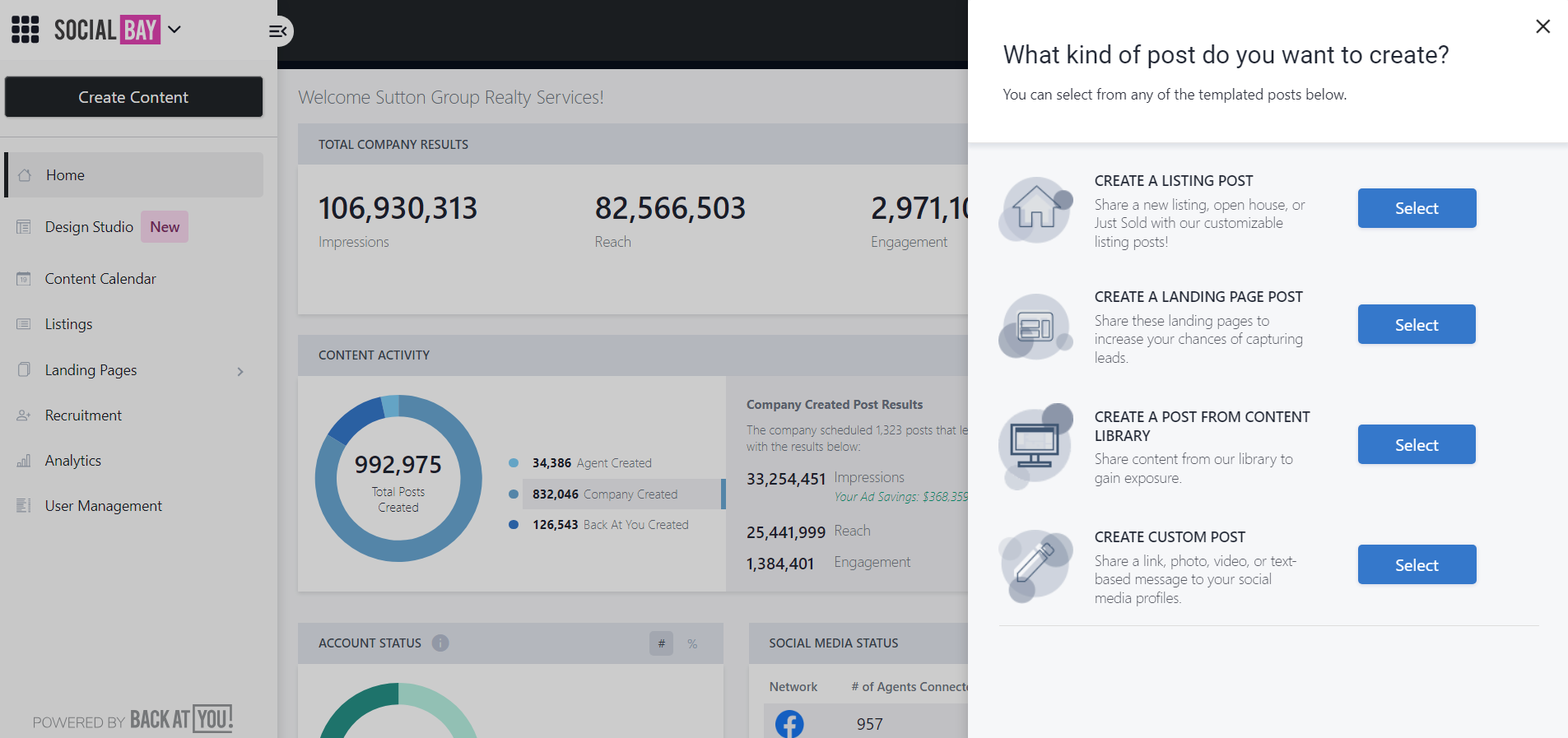Viewport: 1568px width, 738px height.
Task: Open Landing Pages in the sidebar
Action: pos(91,370)
